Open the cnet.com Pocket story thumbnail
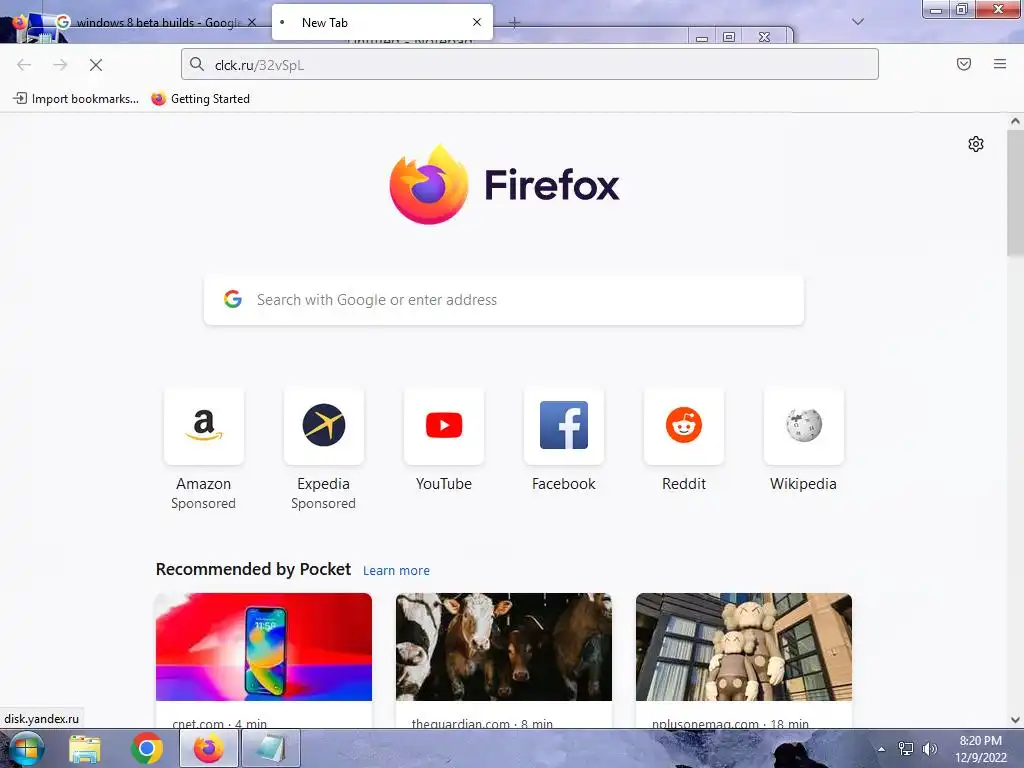 tap(264, 647)
